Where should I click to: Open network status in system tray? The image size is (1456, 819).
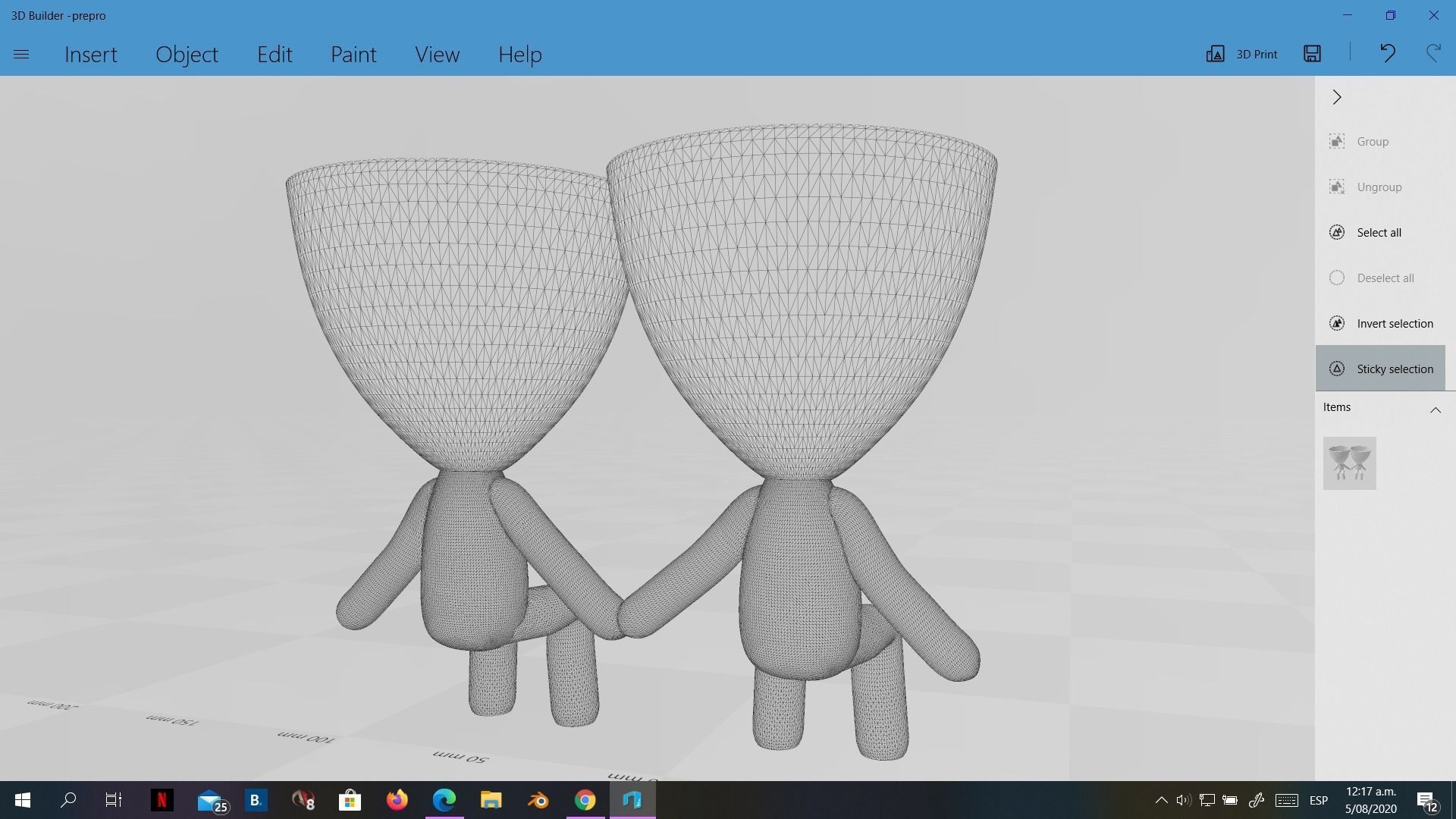[x=1207, y=800]
